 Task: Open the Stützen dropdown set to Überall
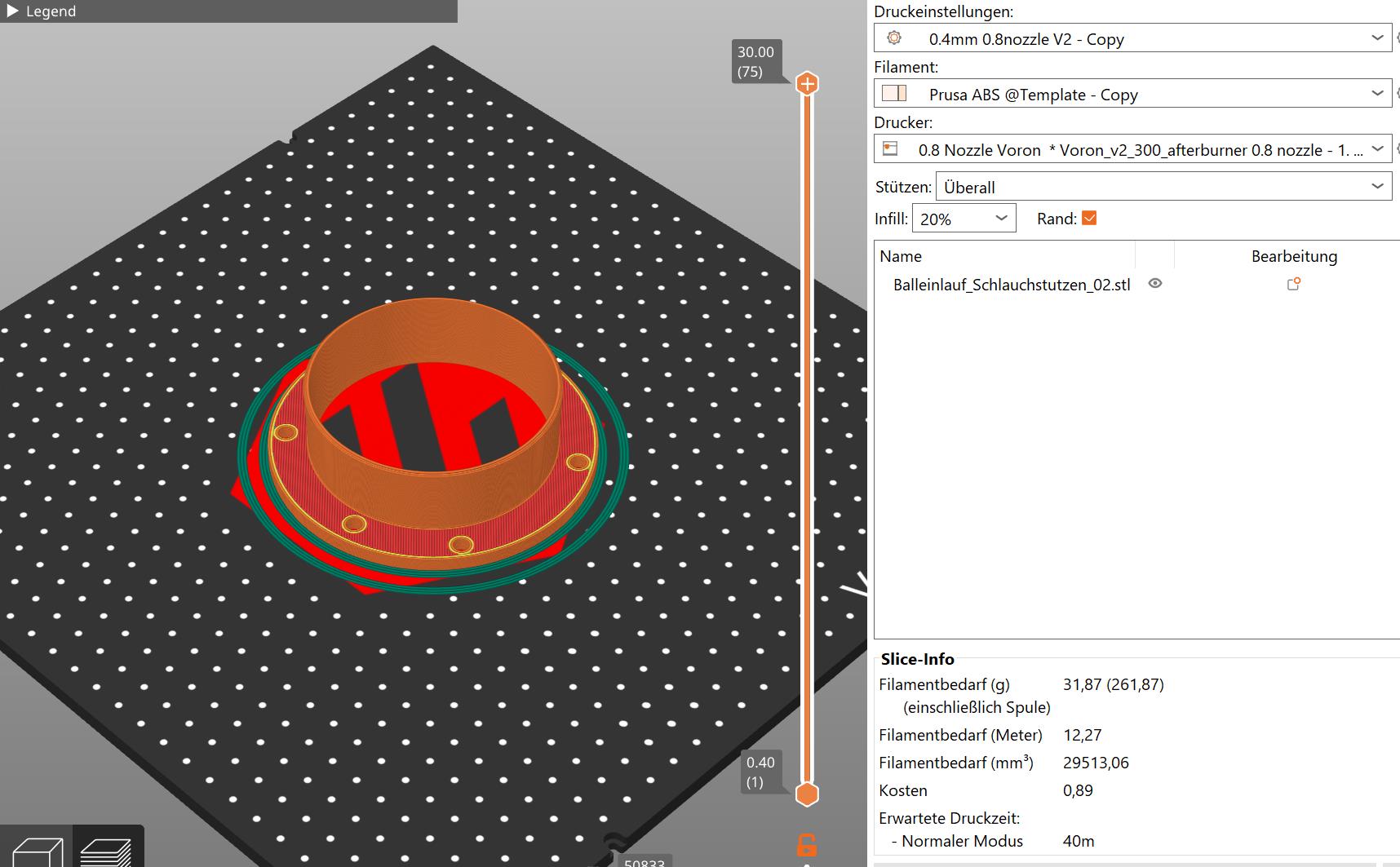(1163, 187)
